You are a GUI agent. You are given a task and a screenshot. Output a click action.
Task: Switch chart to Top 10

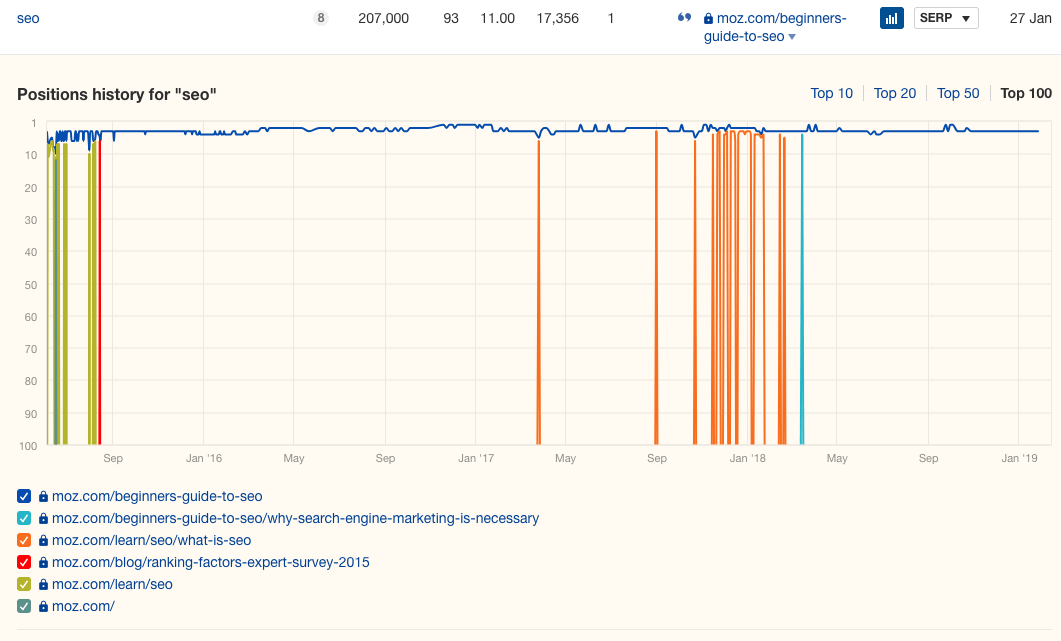(832, 93)
